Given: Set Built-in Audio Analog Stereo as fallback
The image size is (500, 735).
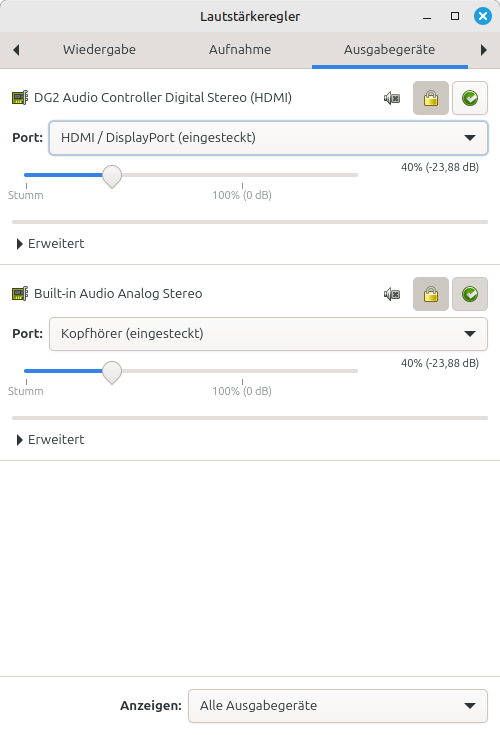Looking at the screenshot, I should click(470, 294).
